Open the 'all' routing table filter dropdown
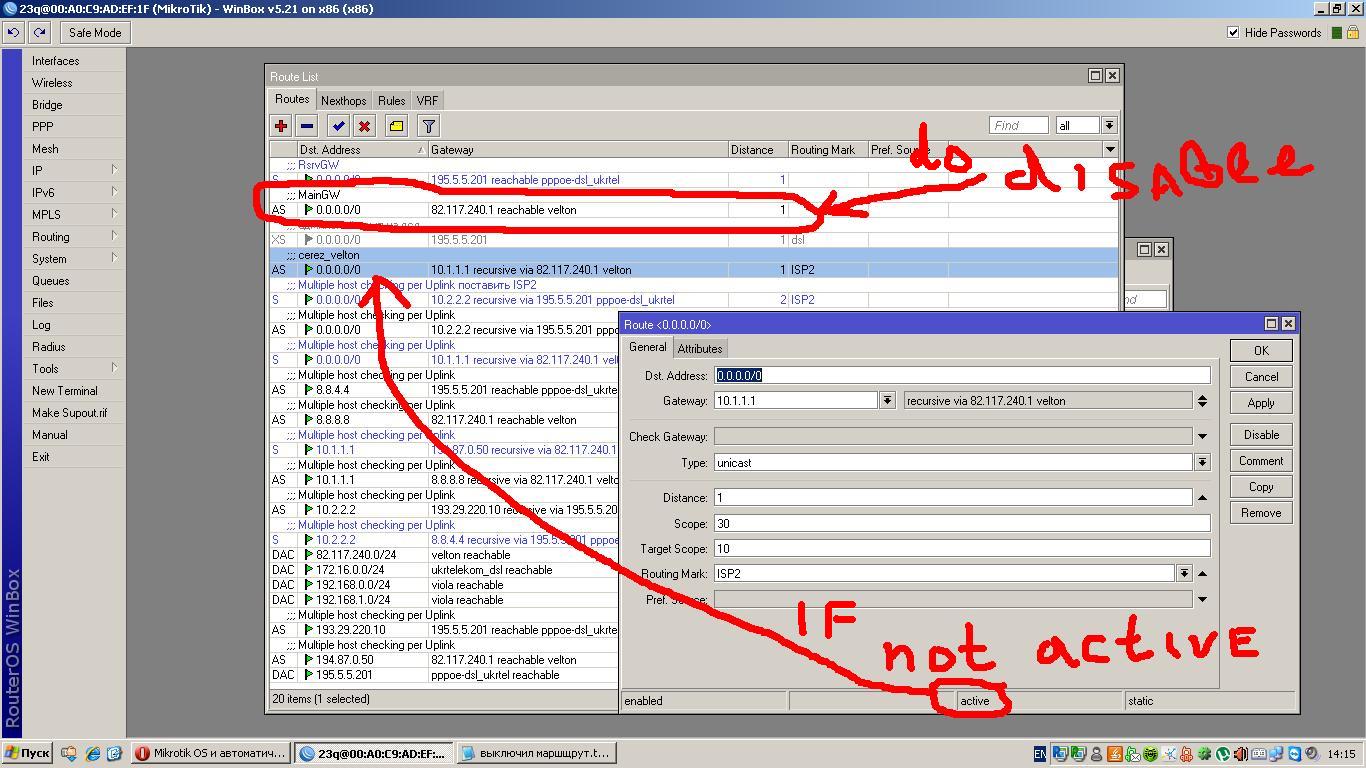This screenshot has width=1366, height=768. [1109, 126]
